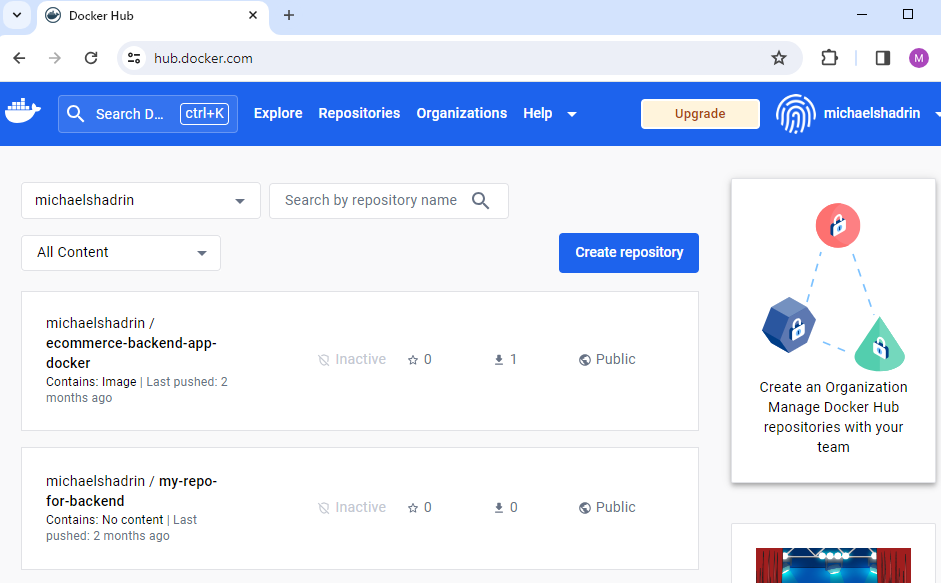Open the Explore page

point(278,113)
